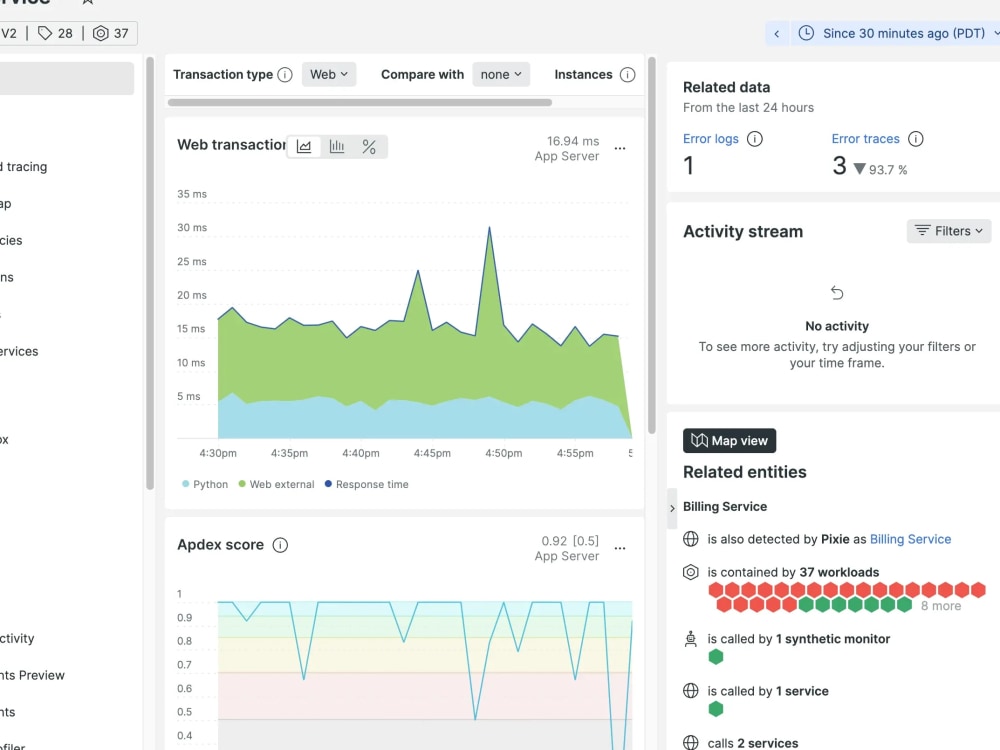Open Apdex score chart more options menu
Screen dimensions: 1000x750
point(620,548)
